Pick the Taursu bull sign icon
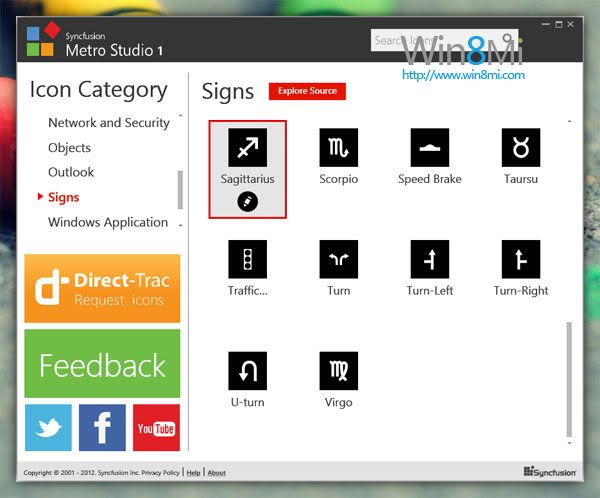Viewport: 600px width, 498px height. tap(521, 147)
